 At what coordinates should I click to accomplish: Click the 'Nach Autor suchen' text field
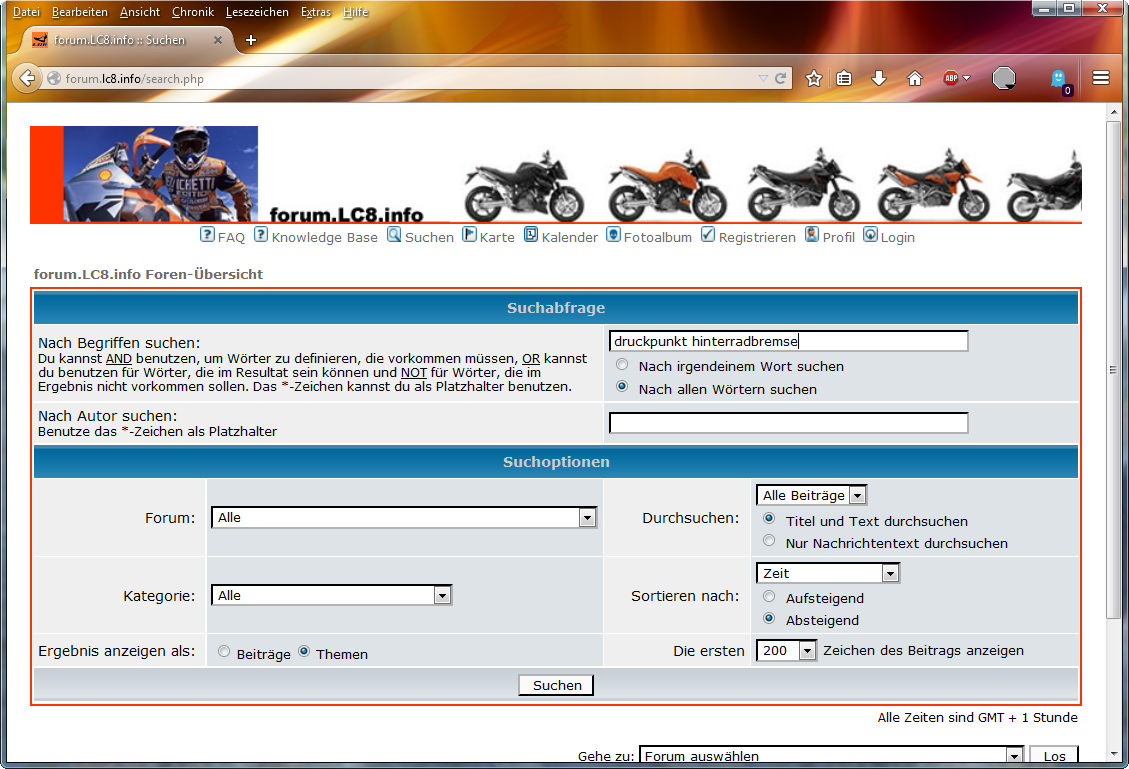click(788, 423)
